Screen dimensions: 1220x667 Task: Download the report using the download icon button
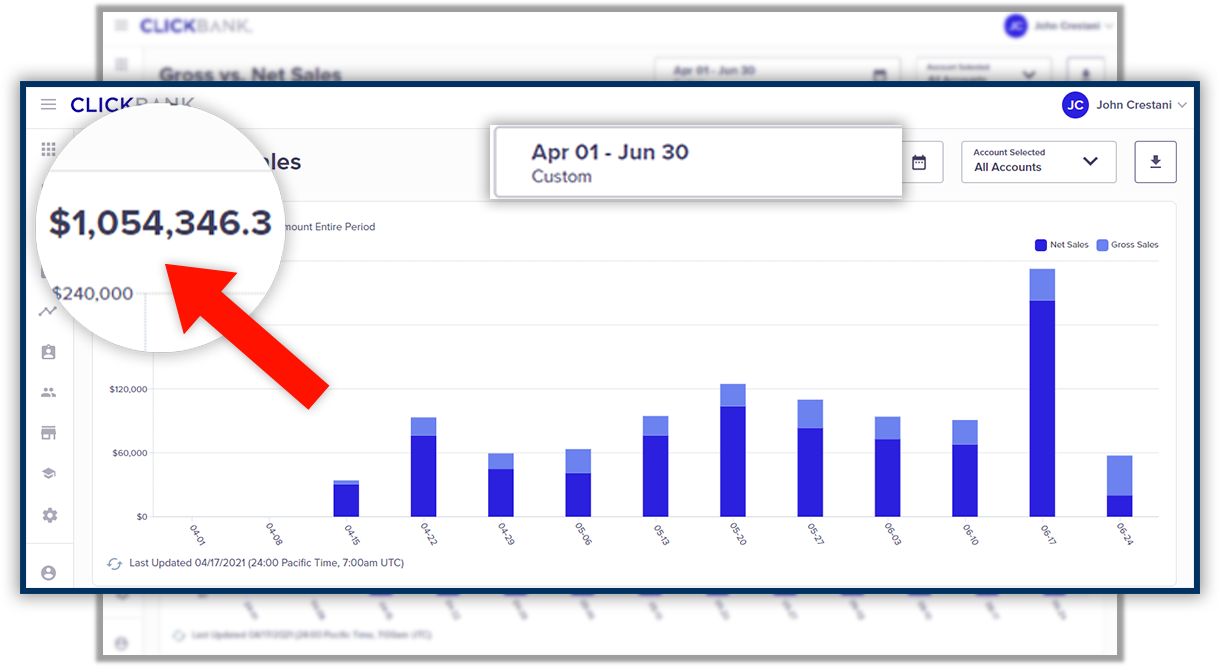pyautogui.click(x=1155, y=162)
